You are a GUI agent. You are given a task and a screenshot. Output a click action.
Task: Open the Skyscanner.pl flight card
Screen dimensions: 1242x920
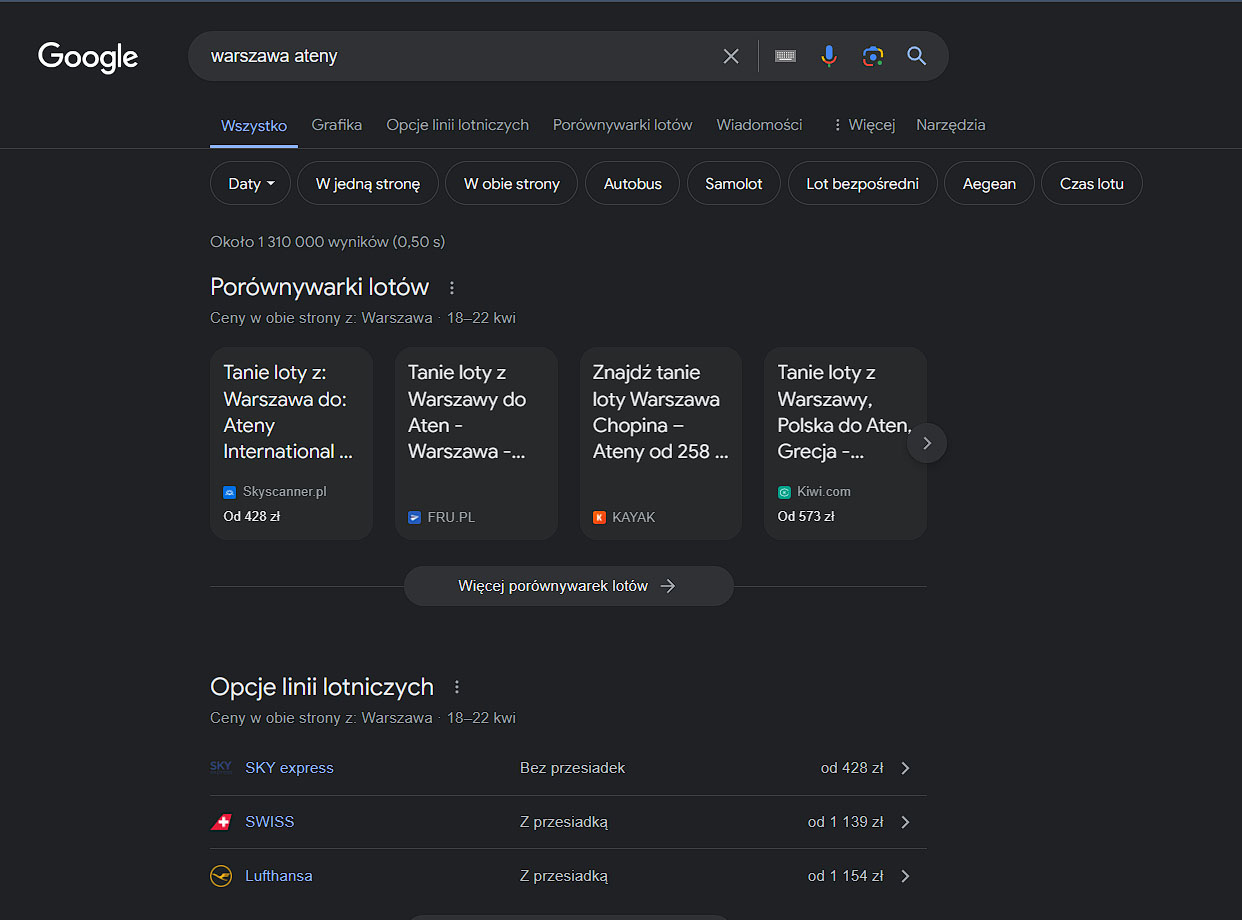click(291, 443)
